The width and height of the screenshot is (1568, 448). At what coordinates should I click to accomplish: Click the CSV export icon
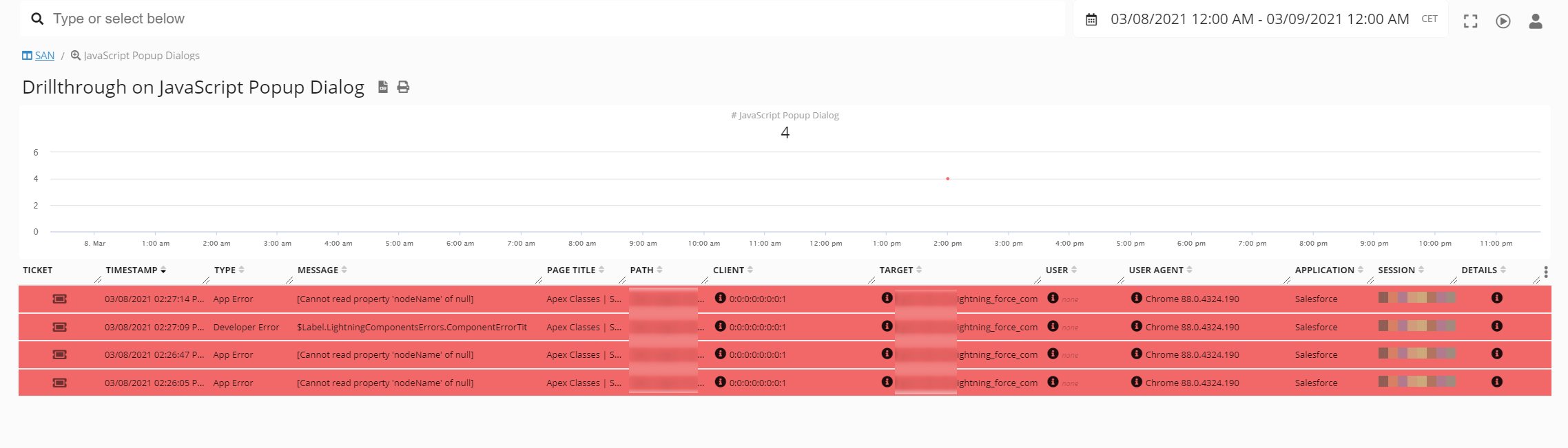383,87
